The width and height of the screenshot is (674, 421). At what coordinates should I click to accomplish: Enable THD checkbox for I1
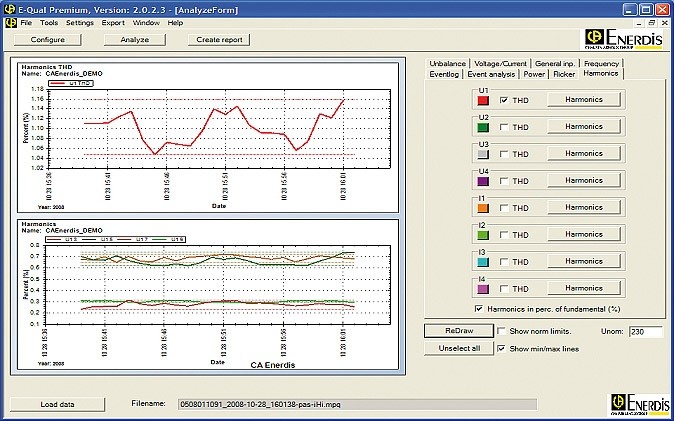504,208
